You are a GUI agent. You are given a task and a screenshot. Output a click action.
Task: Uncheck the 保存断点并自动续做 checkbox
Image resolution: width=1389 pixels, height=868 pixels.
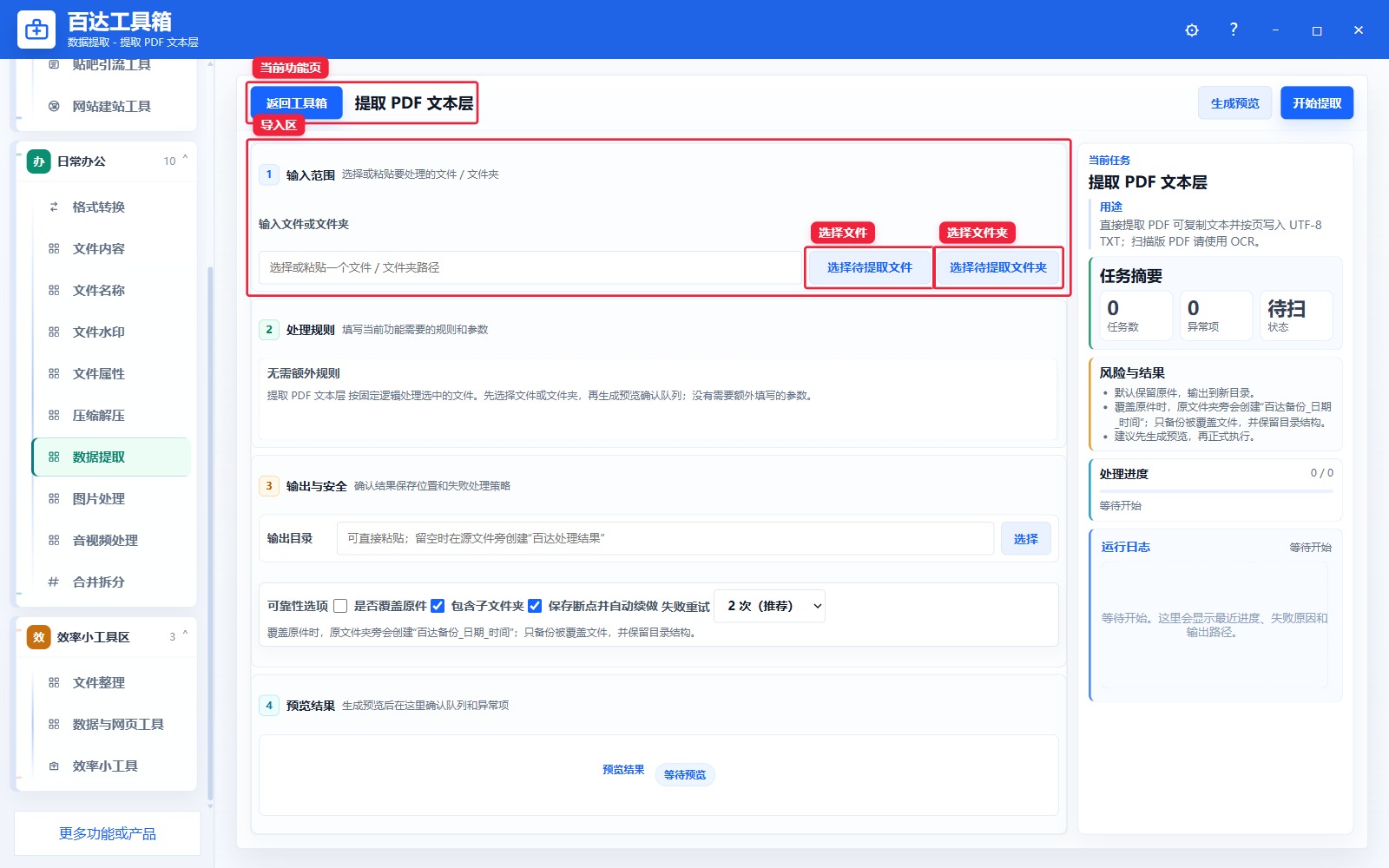tap(535, 606)
